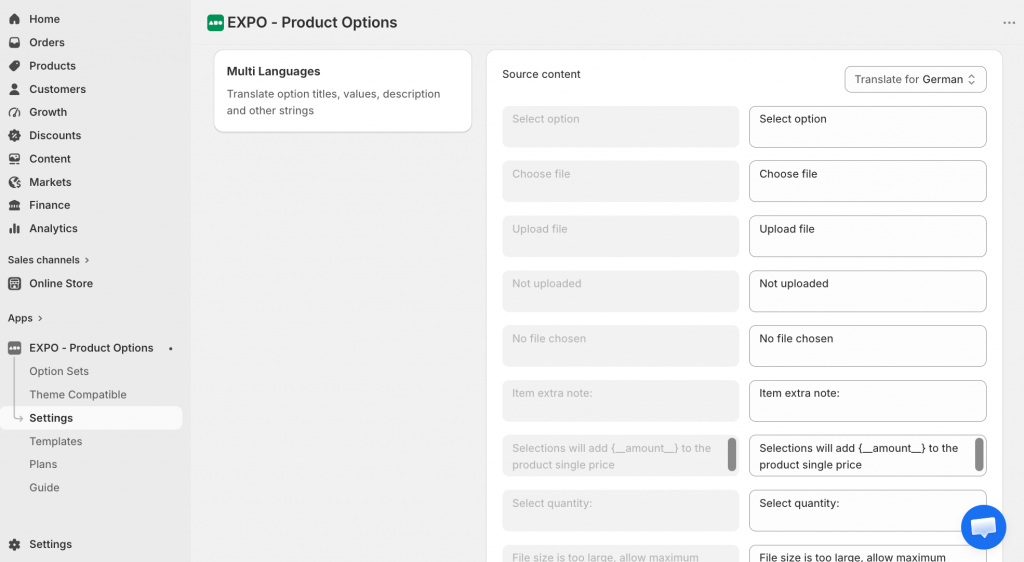The width and height of the screenshot is (1024, 562).
Task: Click the Analytics bar chart icon
Action: (x=14, y=228)
